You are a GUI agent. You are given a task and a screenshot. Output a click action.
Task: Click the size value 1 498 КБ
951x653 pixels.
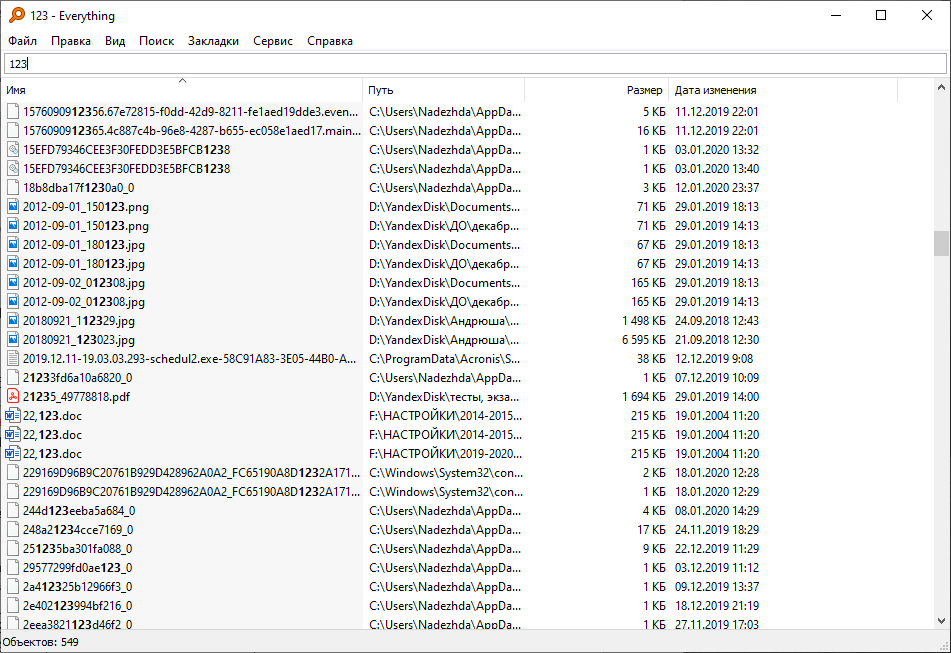(x=644, y=321)
